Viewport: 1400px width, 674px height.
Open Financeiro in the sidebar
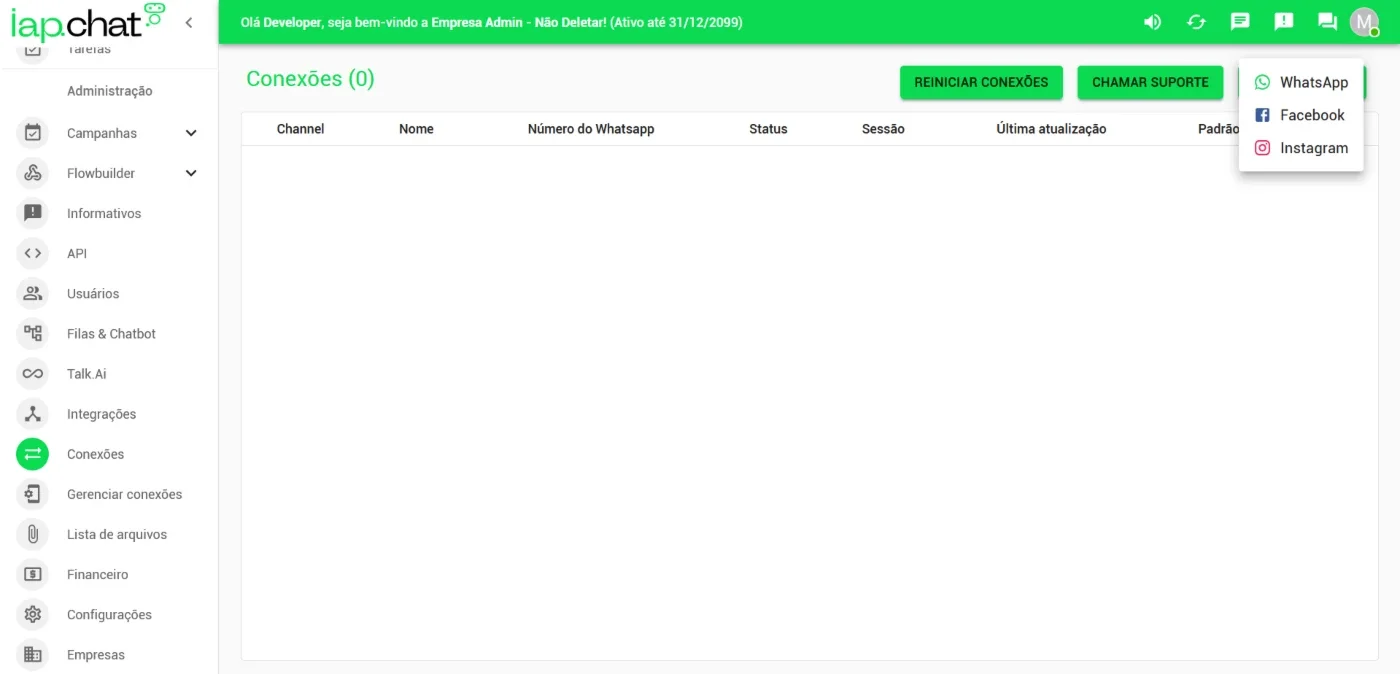click(x=98, y=574)
